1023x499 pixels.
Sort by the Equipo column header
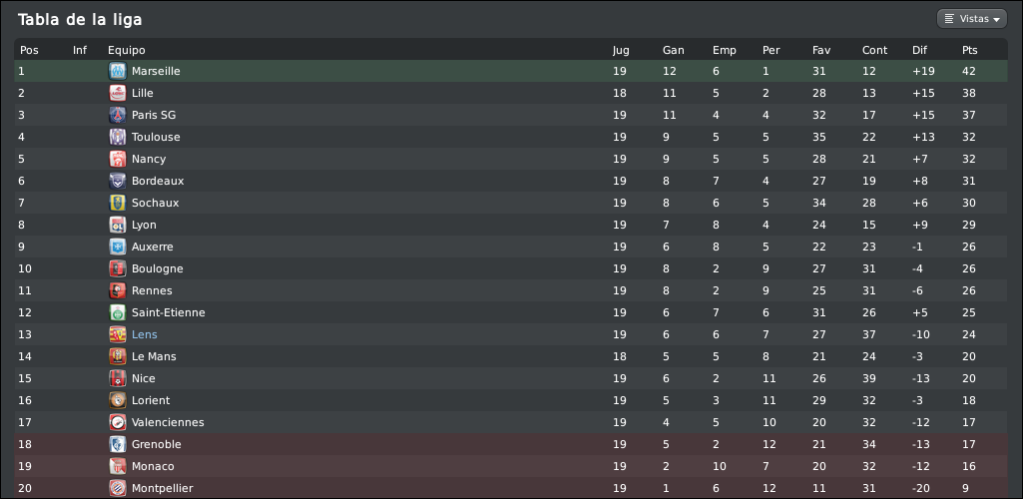(x=127, y=50)
